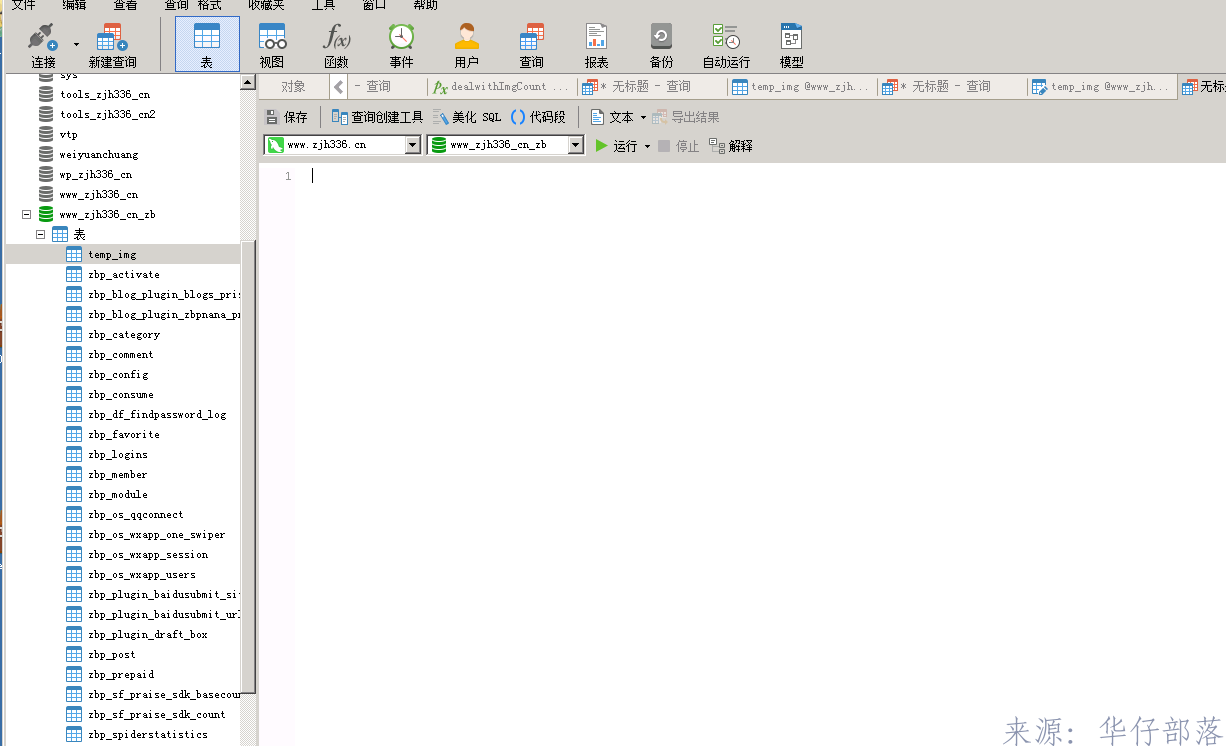Image resolution: width=1226 pixels, height=746 pixels.
Task: Switch to first temp_img @www_zjh tab
Action: (802, 87)
